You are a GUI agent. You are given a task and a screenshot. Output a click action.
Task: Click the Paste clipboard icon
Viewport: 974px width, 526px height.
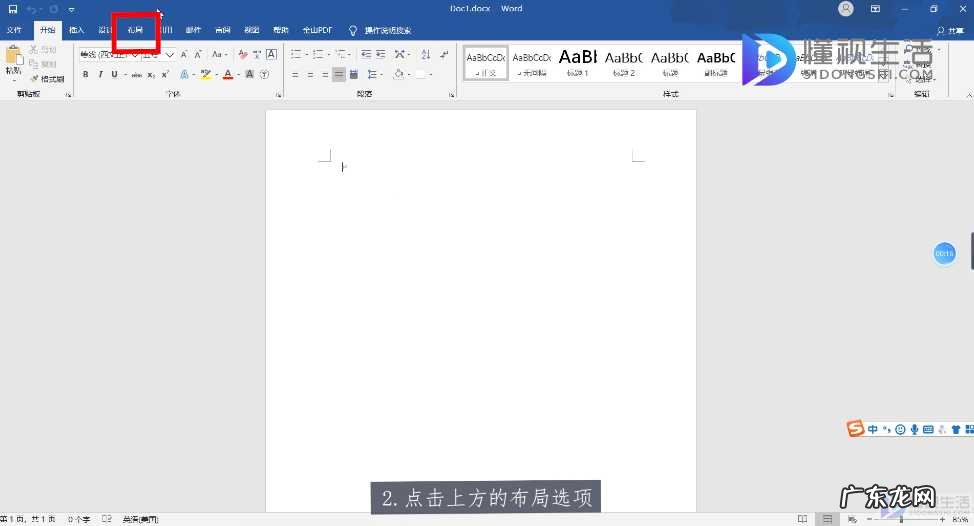[14, 56]
